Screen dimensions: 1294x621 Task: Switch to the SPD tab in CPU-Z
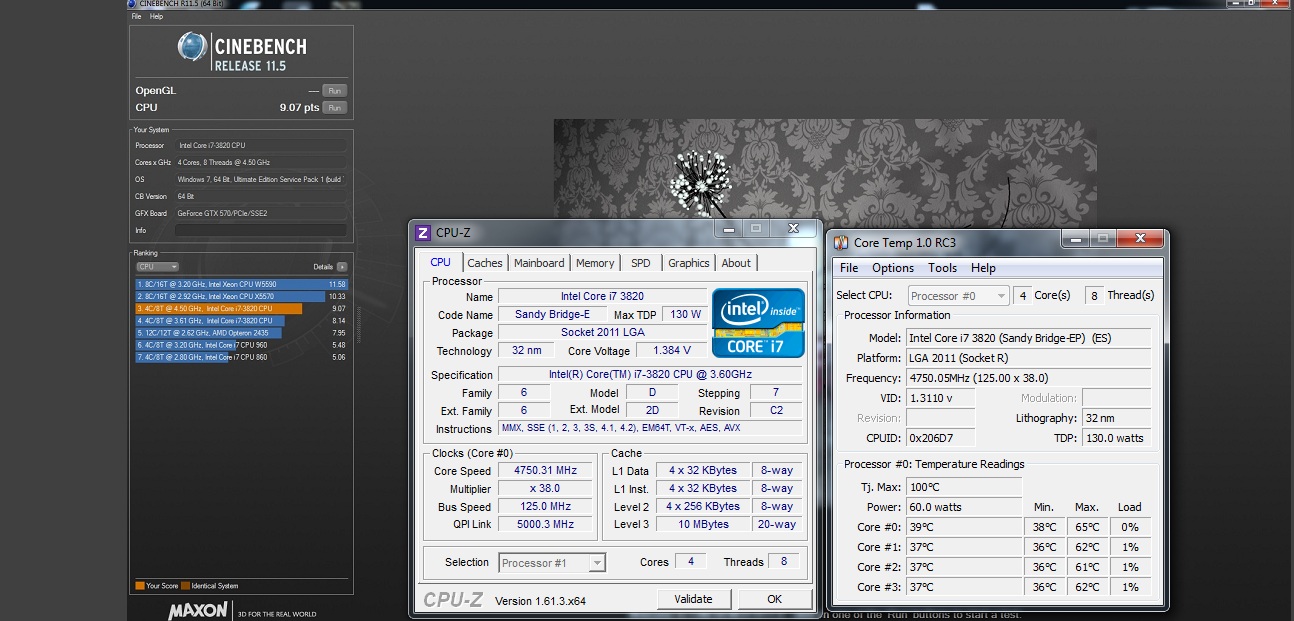[641, 263]
